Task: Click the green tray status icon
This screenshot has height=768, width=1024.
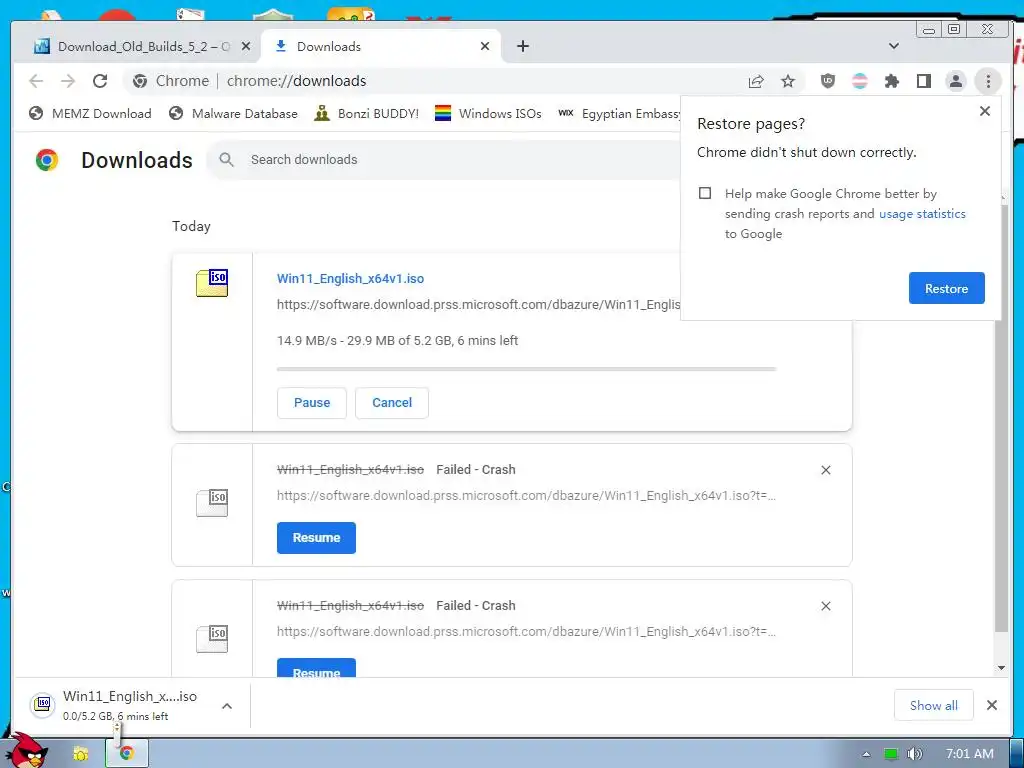Action: click(x=890, y=754)
